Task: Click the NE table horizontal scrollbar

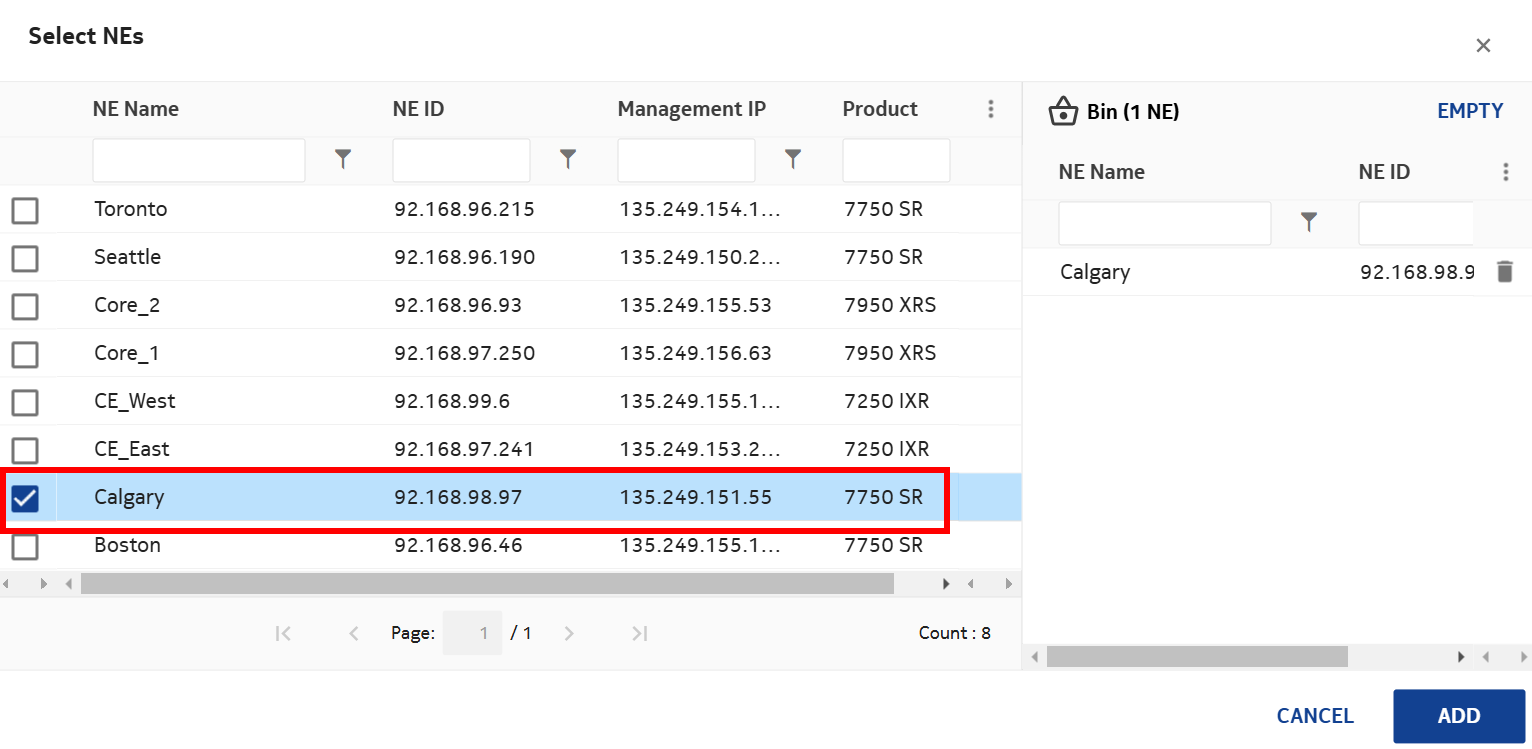Action: pyautogui.click(x=487, y=583)
